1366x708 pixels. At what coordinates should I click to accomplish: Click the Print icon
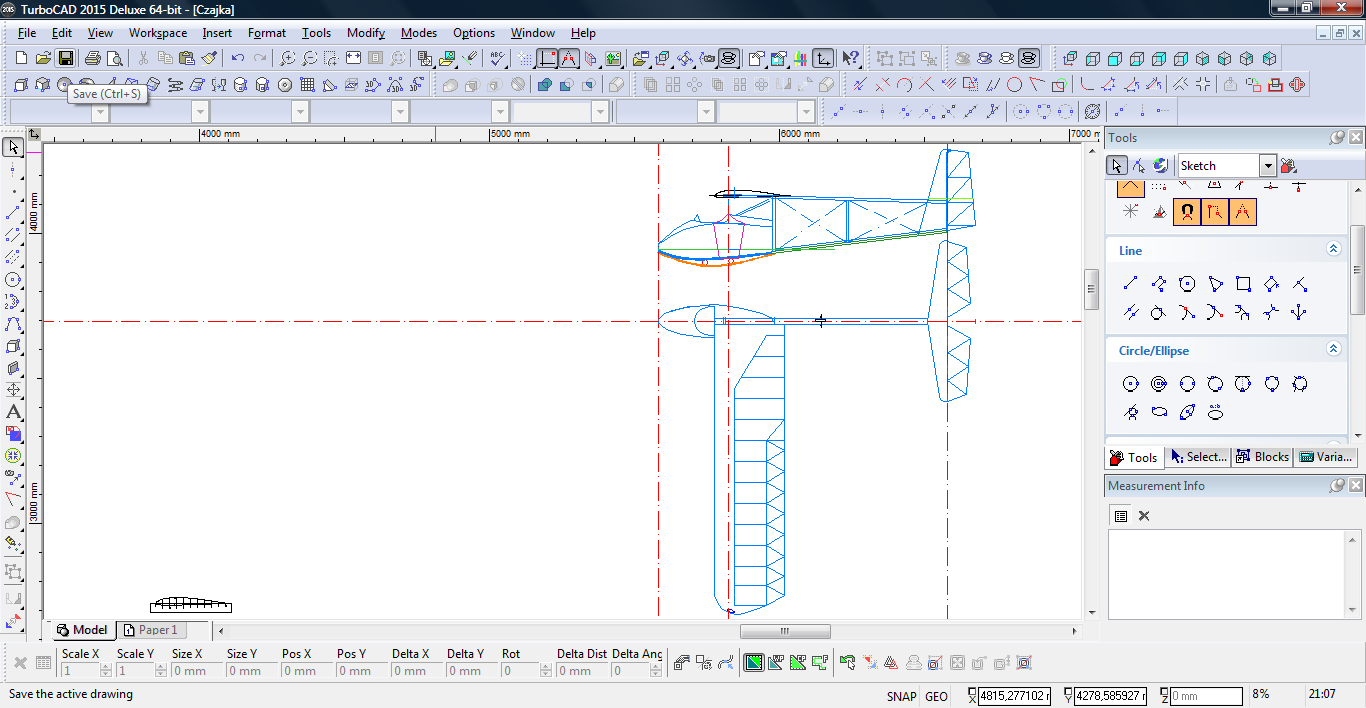pos(93,59)
